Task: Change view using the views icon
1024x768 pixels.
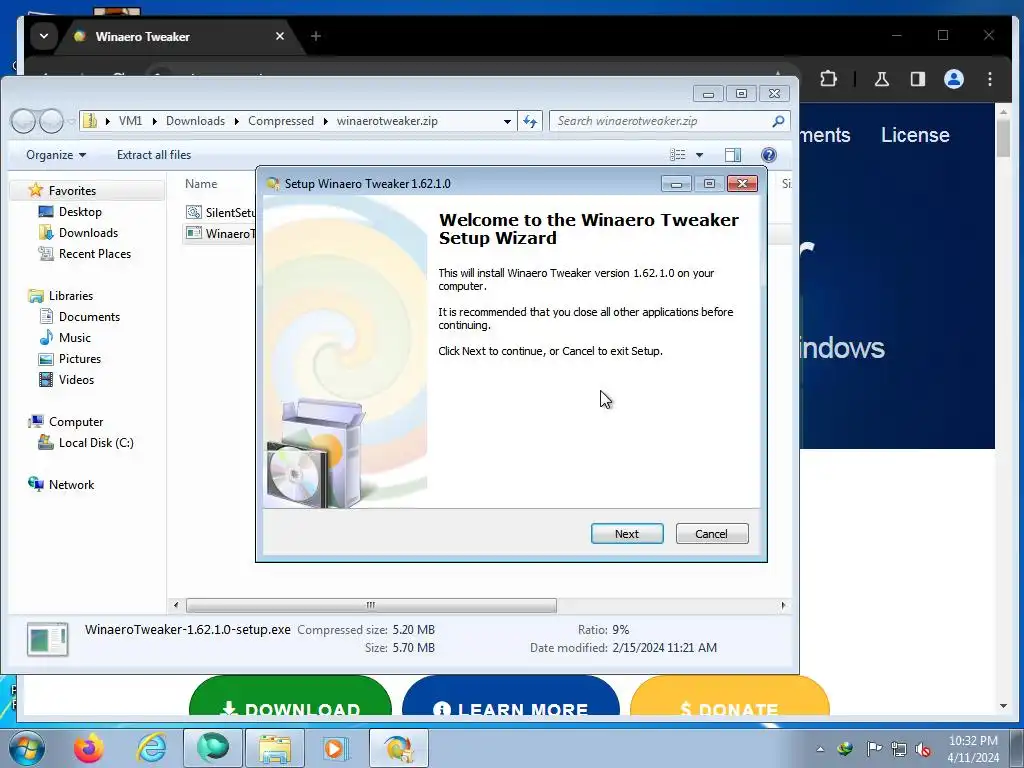Action: [x=678, y=155]
